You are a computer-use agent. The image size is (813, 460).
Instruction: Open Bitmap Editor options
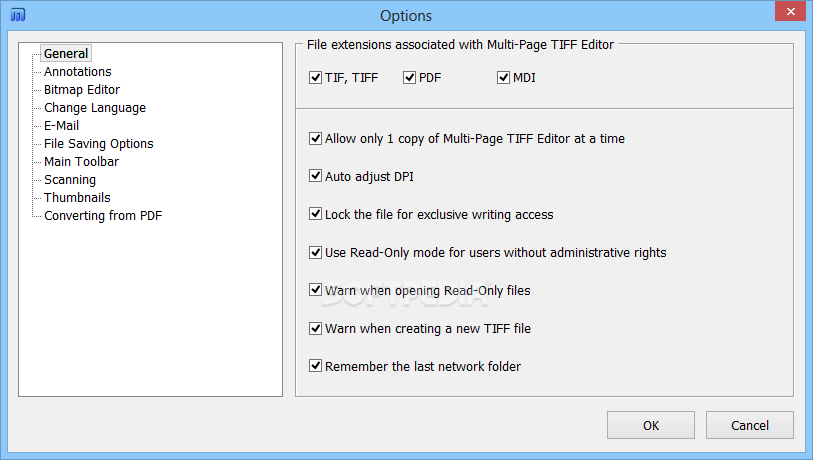click(82, 90)
